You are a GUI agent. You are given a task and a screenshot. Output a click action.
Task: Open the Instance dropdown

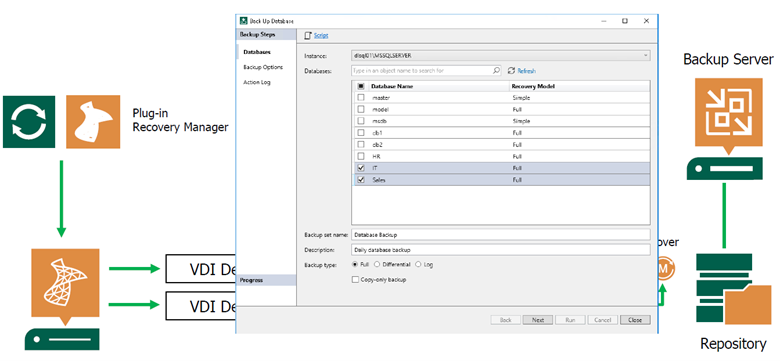501,55
